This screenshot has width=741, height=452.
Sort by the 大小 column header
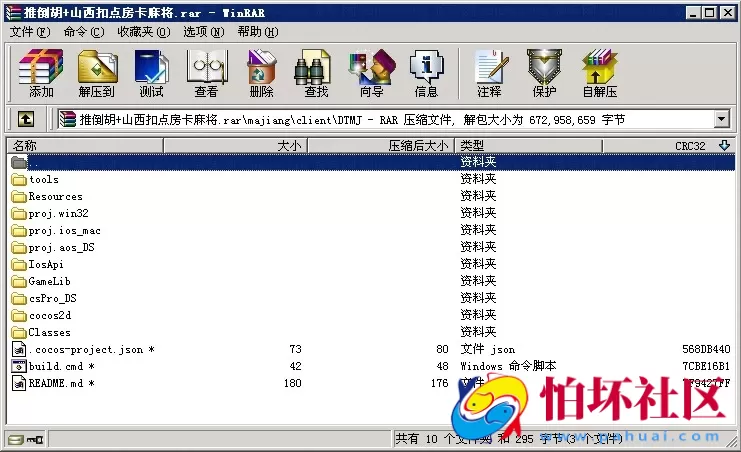236,146
